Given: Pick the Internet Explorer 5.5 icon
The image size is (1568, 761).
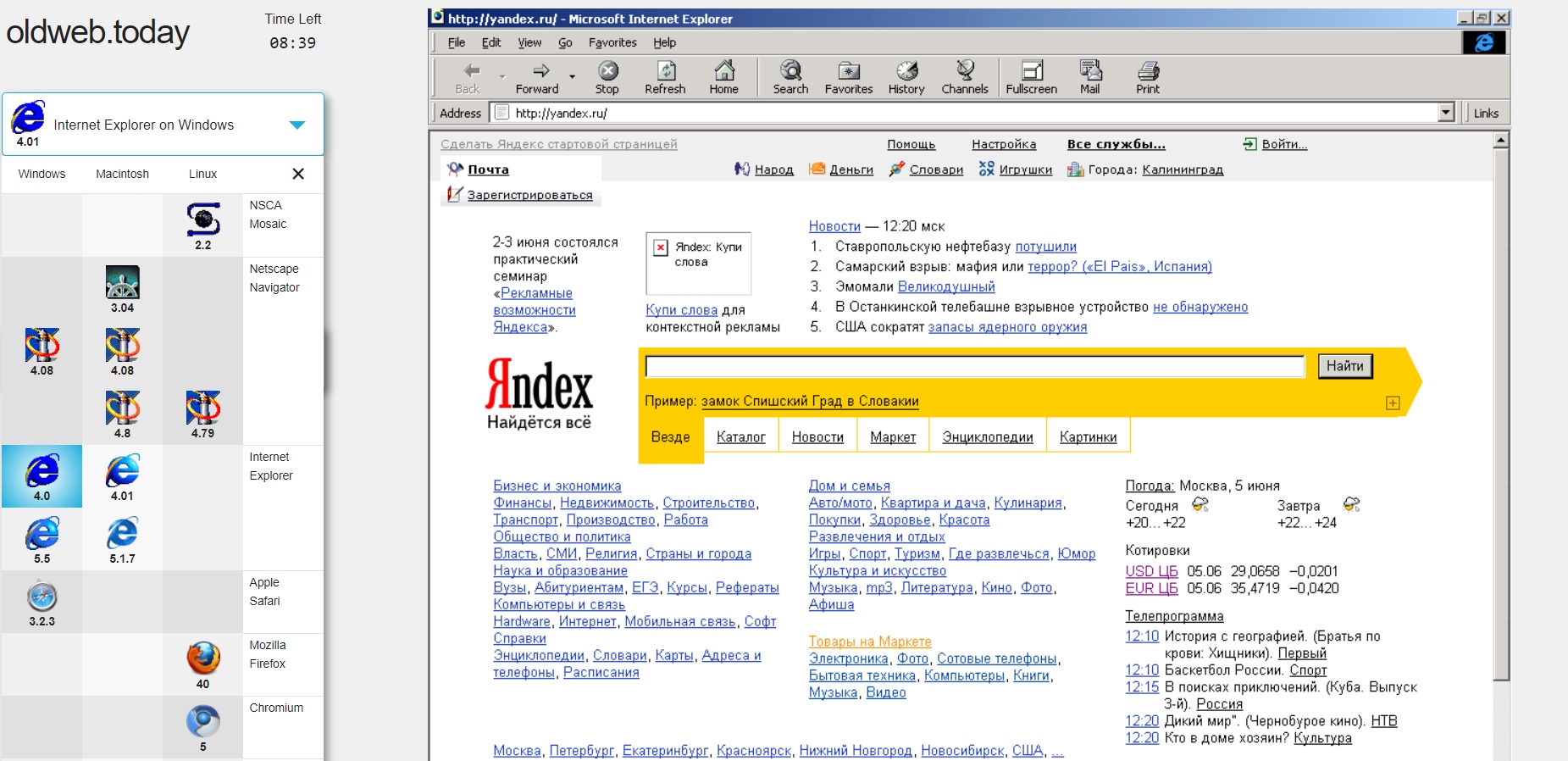Looking at the screenshot, I should 42,539.
